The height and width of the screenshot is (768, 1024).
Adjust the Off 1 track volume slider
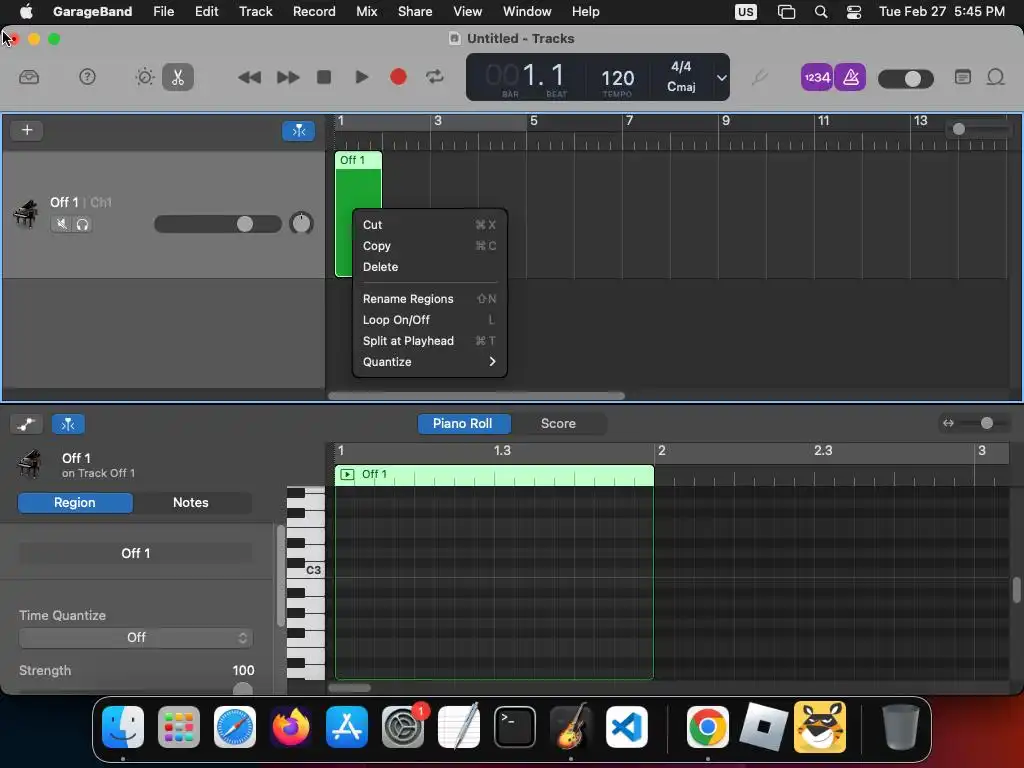point(217,224)
